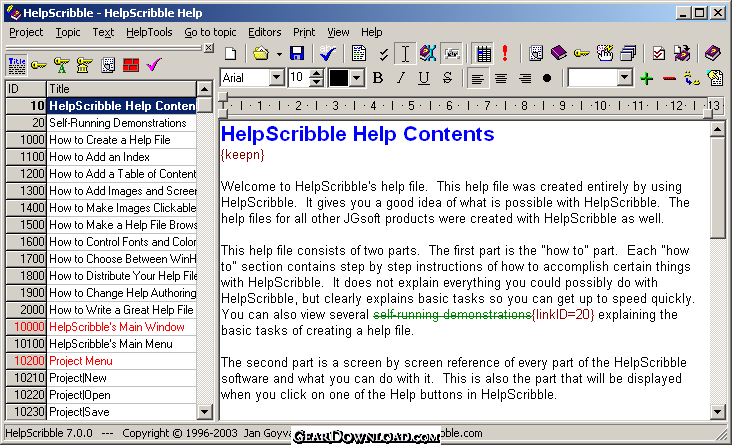The width and height of the screenshot is (732, 445).
Task: Select the red topic HelpScribble's Main Window
Action: tap(101, 327)
